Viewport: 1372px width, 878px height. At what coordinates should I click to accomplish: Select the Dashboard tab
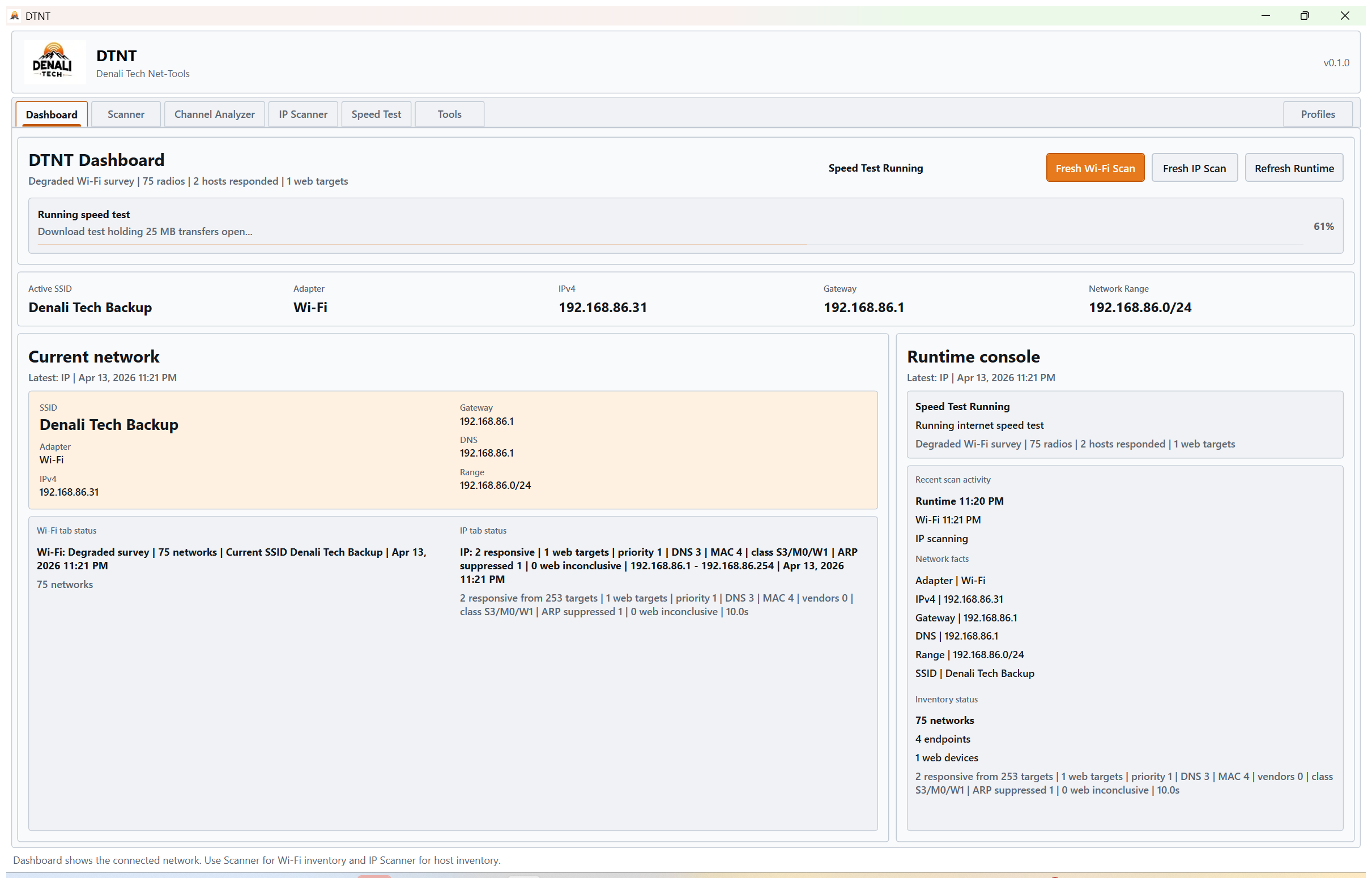tap(52, 114)
